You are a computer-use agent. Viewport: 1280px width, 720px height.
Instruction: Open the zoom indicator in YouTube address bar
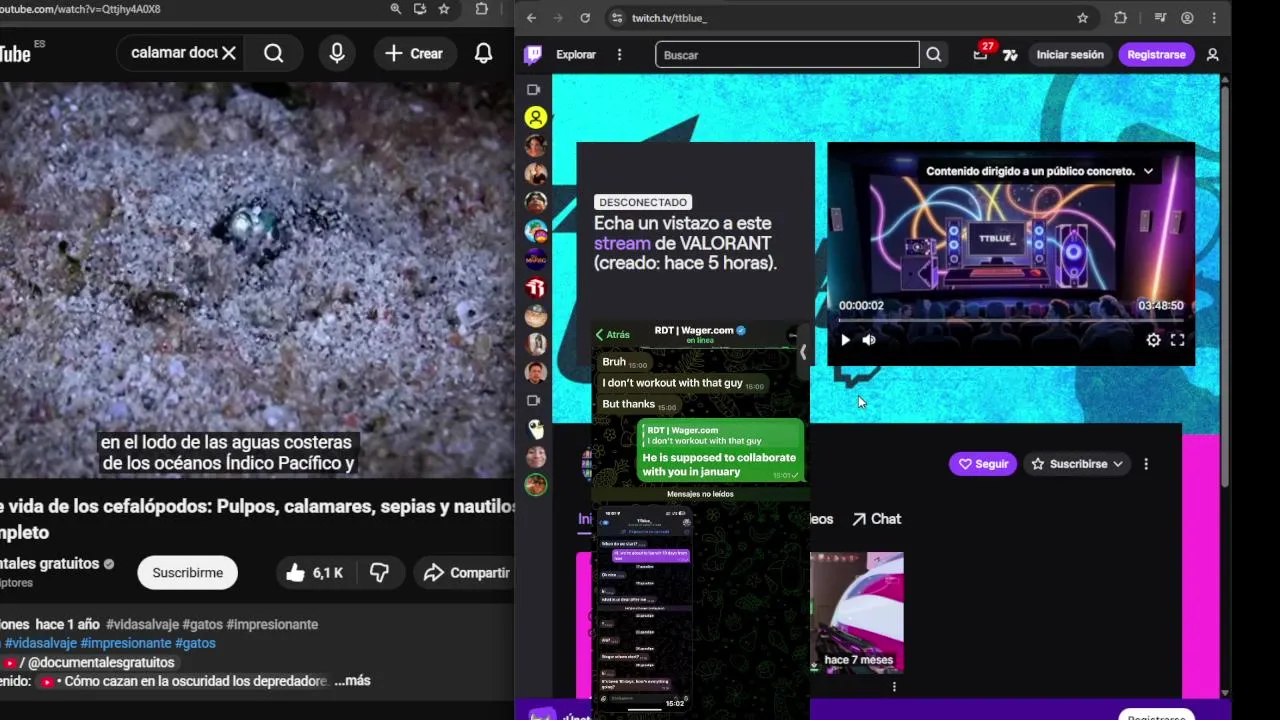click(396, 9)
